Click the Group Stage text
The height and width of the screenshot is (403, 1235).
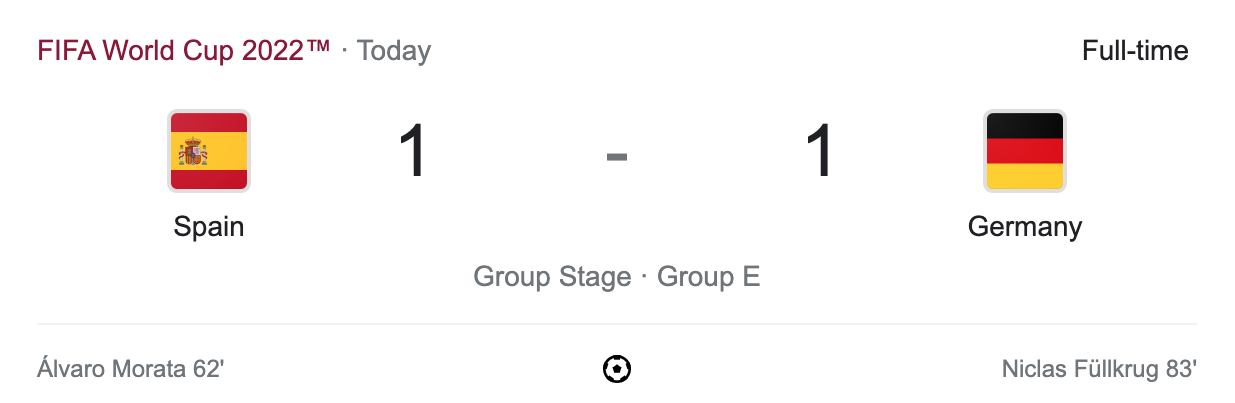pos(552,277)
